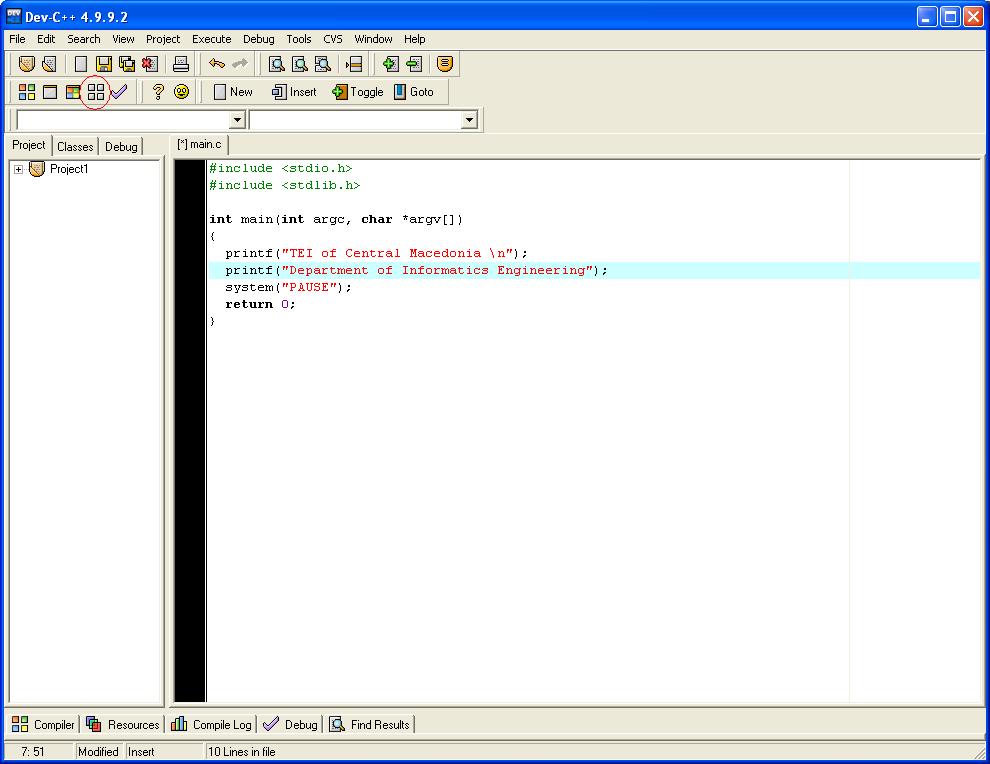Open the Project menu

pos(163,39)
